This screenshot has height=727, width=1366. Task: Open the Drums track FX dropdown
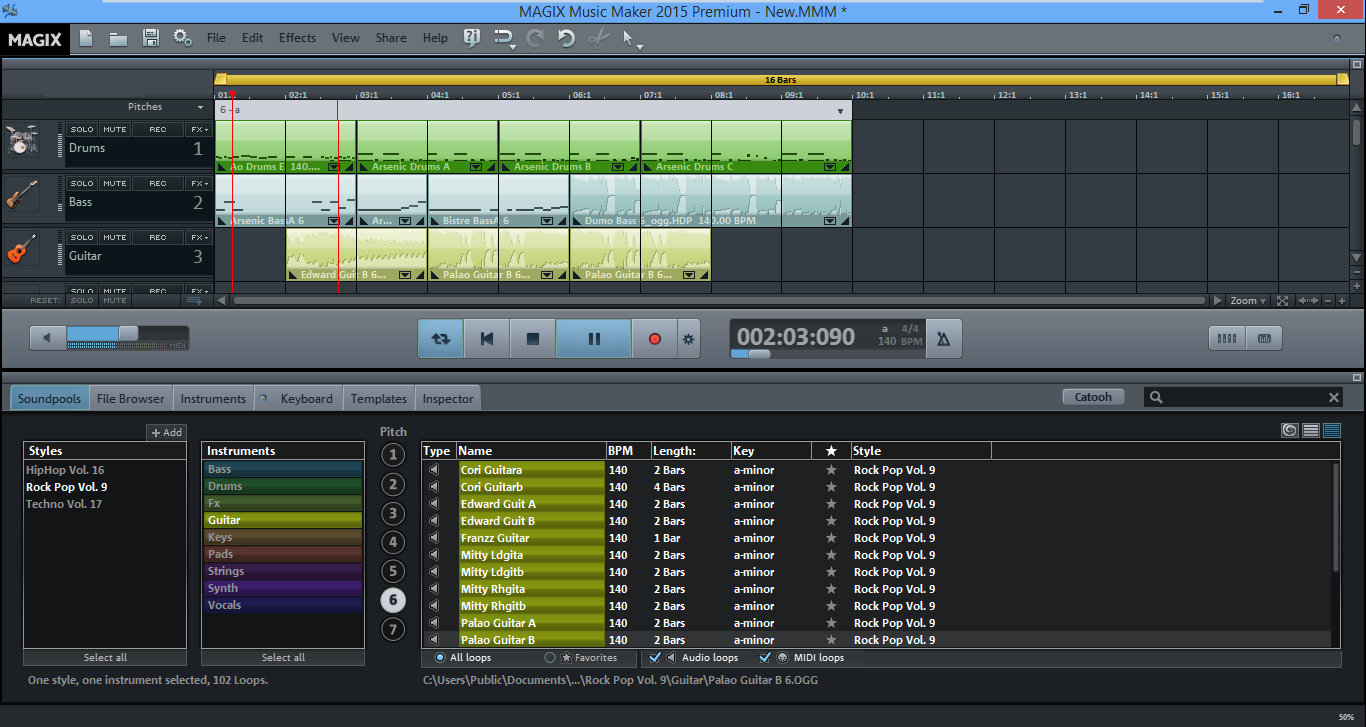pyautogui.click(x=199, y=130)
